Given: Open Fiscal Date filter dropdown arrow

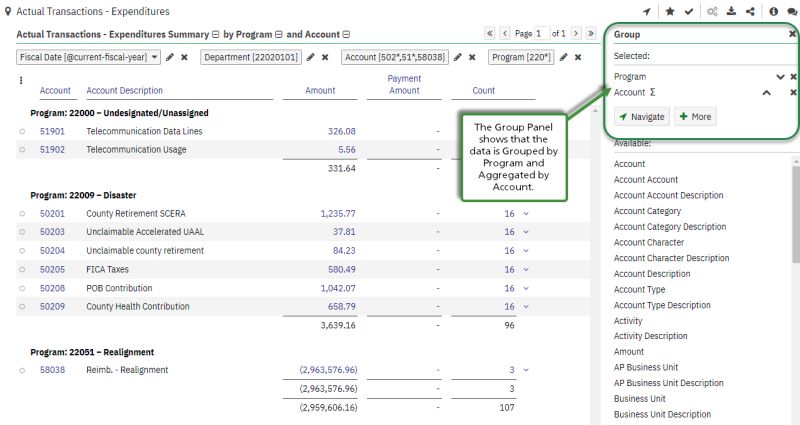Looking at the screenshot, I should [x=154, y=57].
